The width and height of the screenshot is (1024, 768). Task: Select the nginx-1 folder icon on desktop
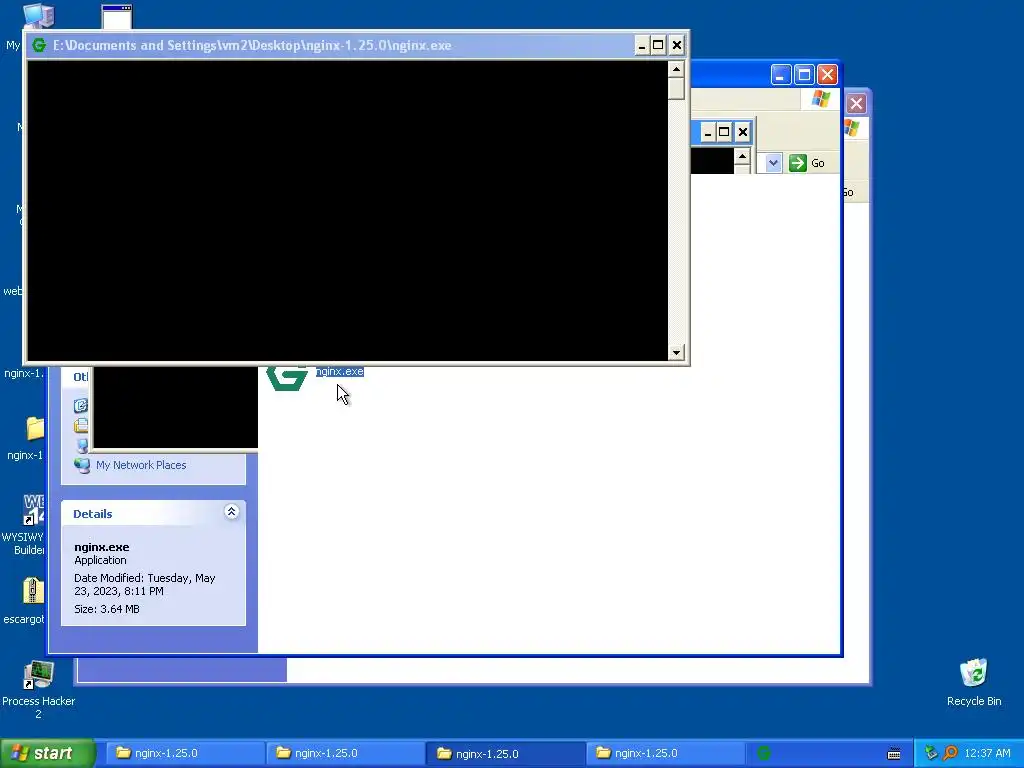point(34,428)
